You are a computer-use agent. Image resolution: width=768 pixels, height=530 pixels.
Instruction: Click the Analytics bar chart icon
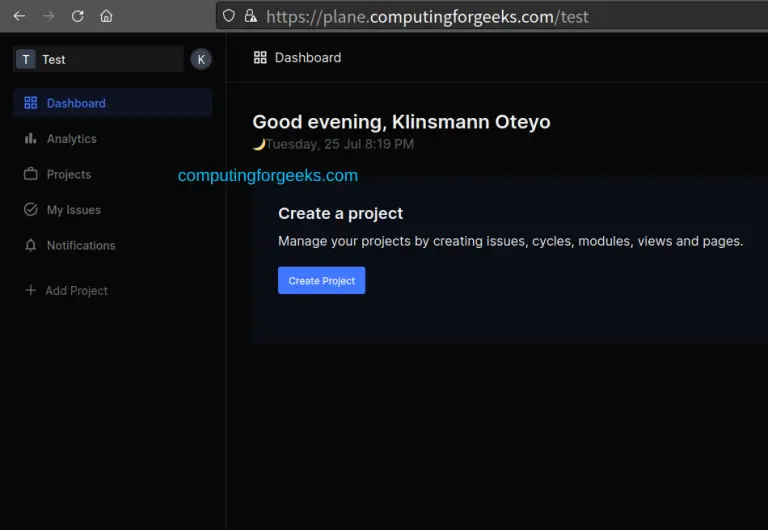(30, 139)
